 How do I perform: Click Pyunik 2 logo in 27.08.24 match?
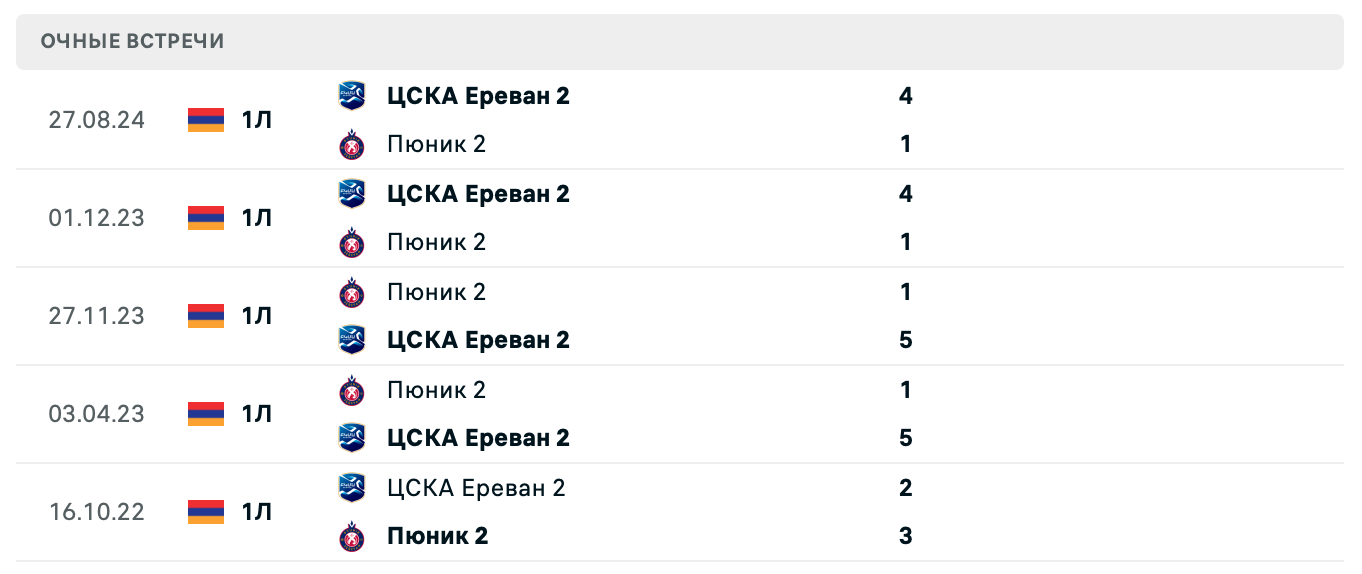click(352, 144)
